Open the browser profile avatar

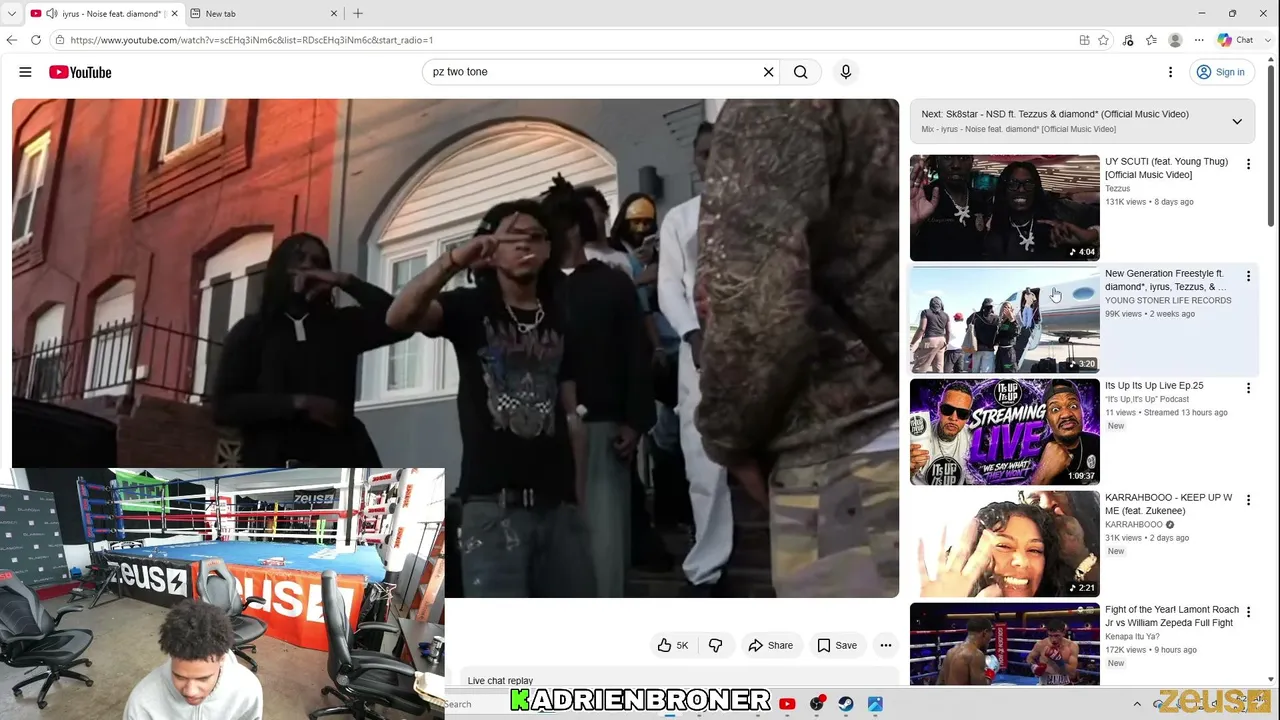click(x=1175, y=40)
